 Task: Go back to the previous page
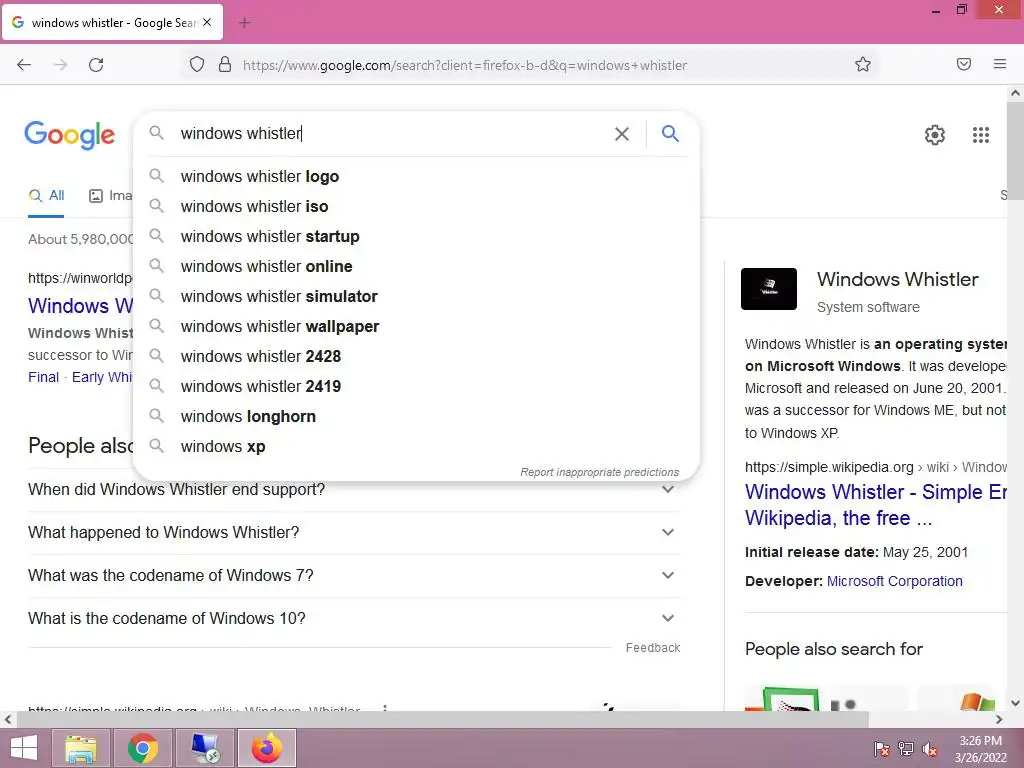tap(24, 65)
